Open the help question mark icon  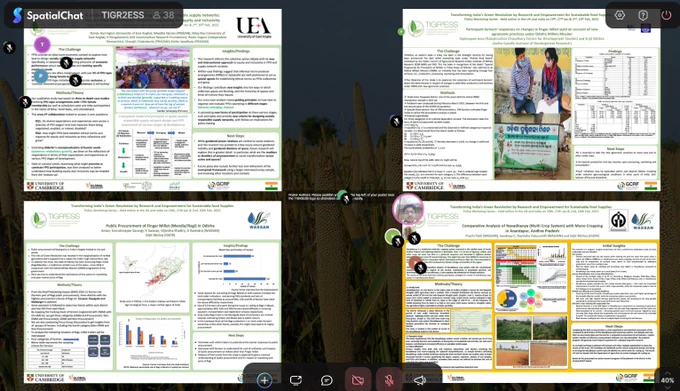pyautogui.click(x=643, y=15)
